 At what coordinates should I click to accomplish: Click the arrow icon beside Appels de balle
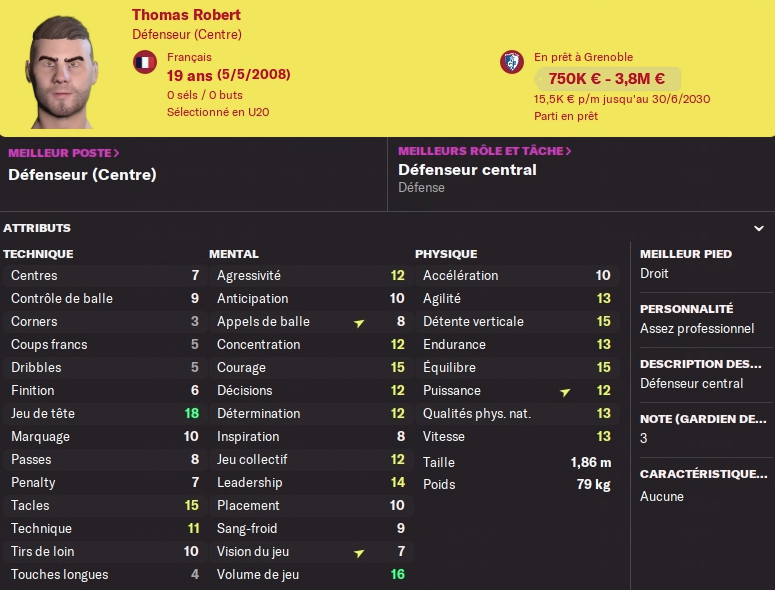[359, 323]
